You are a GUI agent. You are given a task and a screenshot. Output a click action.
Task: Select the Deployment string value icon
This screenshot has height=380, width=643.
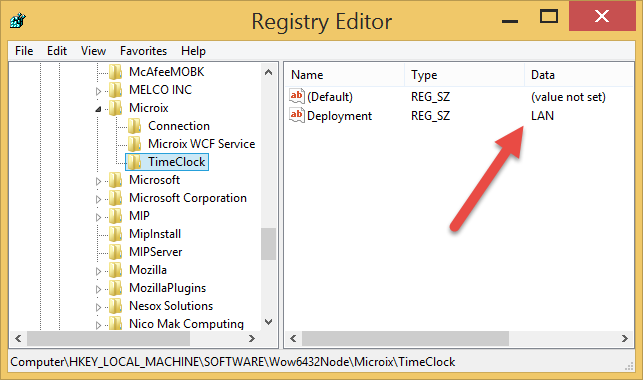297,115
